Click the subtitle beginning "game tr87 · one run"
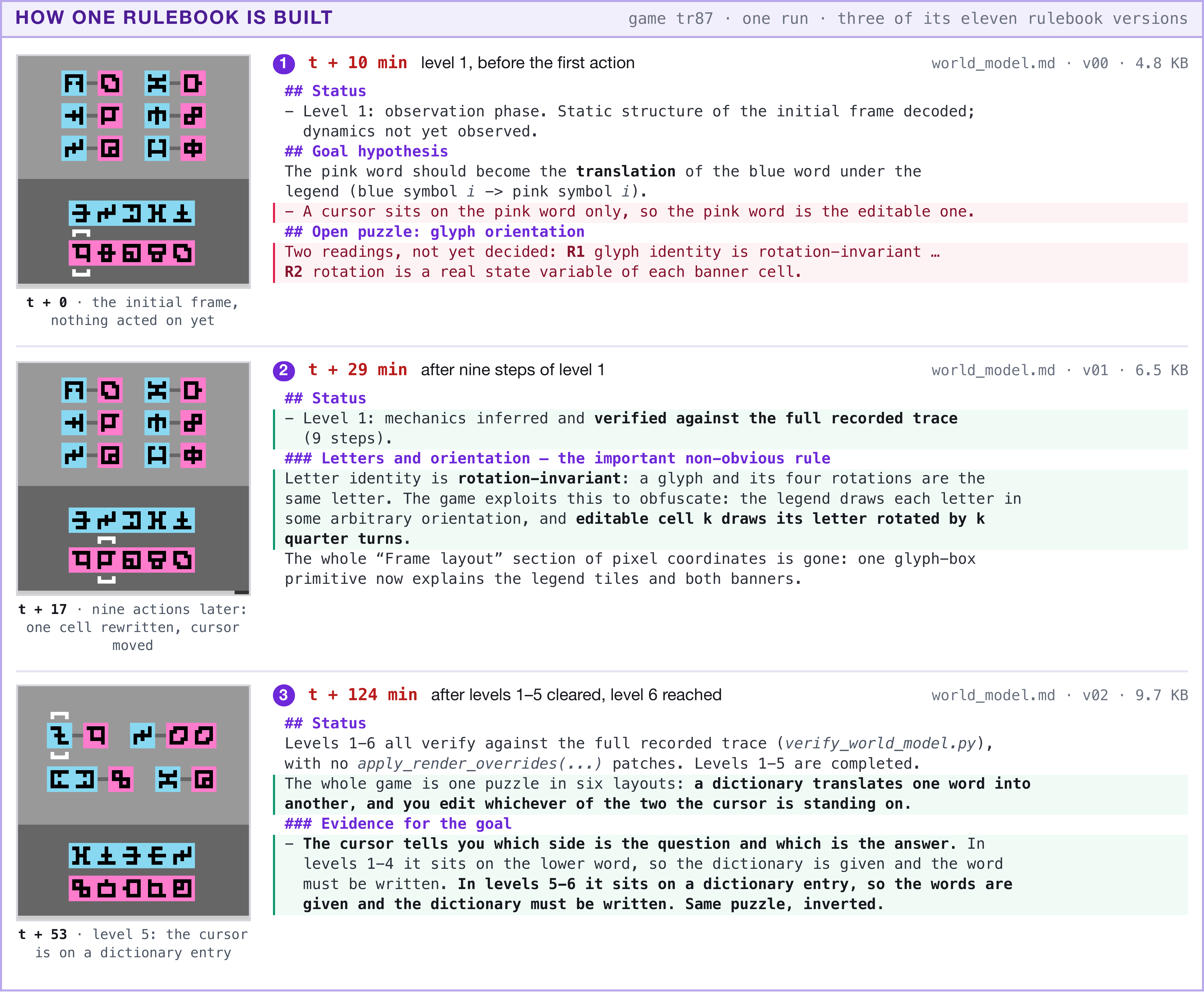 908,19
